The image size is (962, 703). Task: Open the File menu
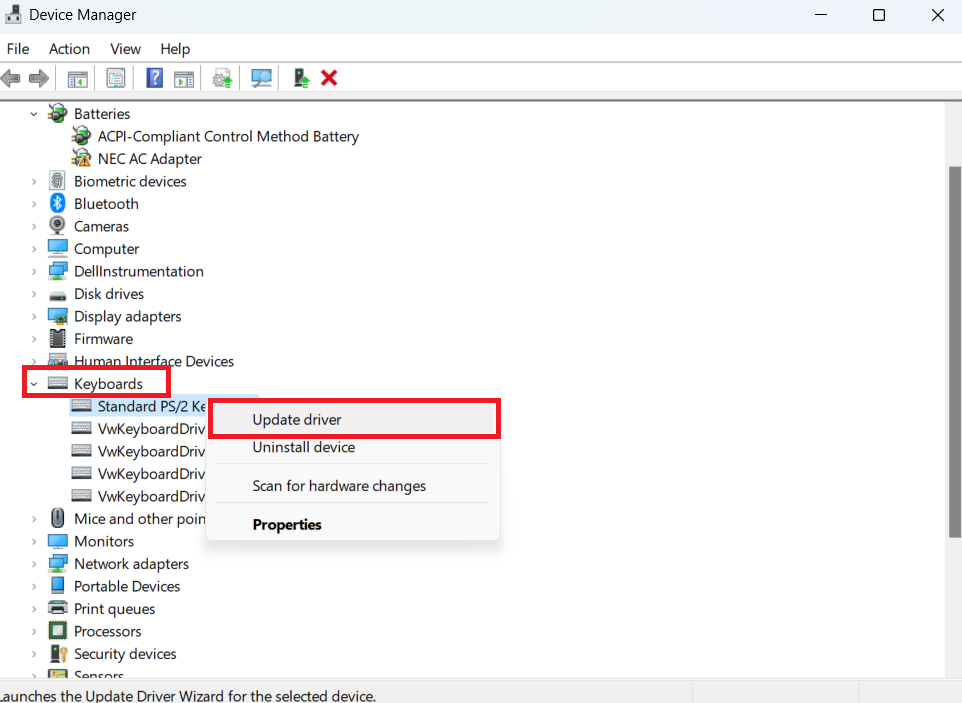pyautogui.click(x=18, y=48)
